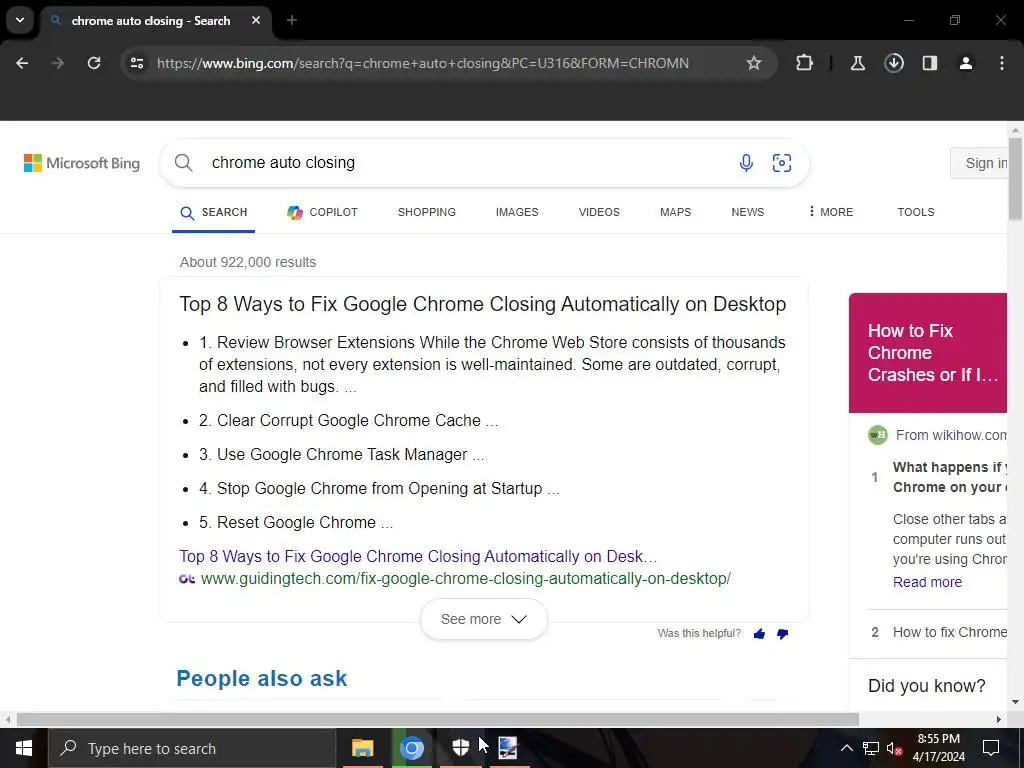Open taskbar clock showing 8:55 PM
The height and width of the screenshot is (768, 1024).
coord(938,748)
